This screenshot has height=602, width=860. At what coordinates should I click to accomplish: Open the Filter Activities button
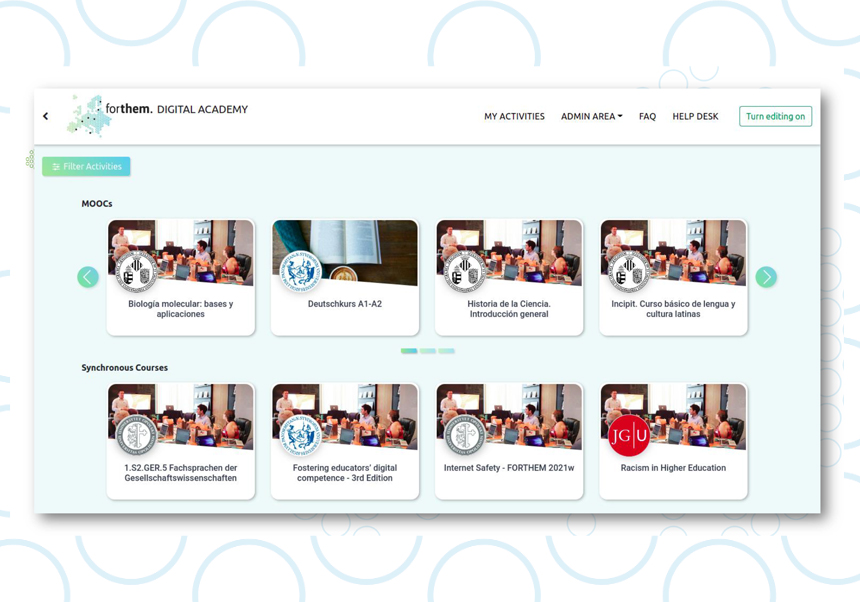click(86, 166)
